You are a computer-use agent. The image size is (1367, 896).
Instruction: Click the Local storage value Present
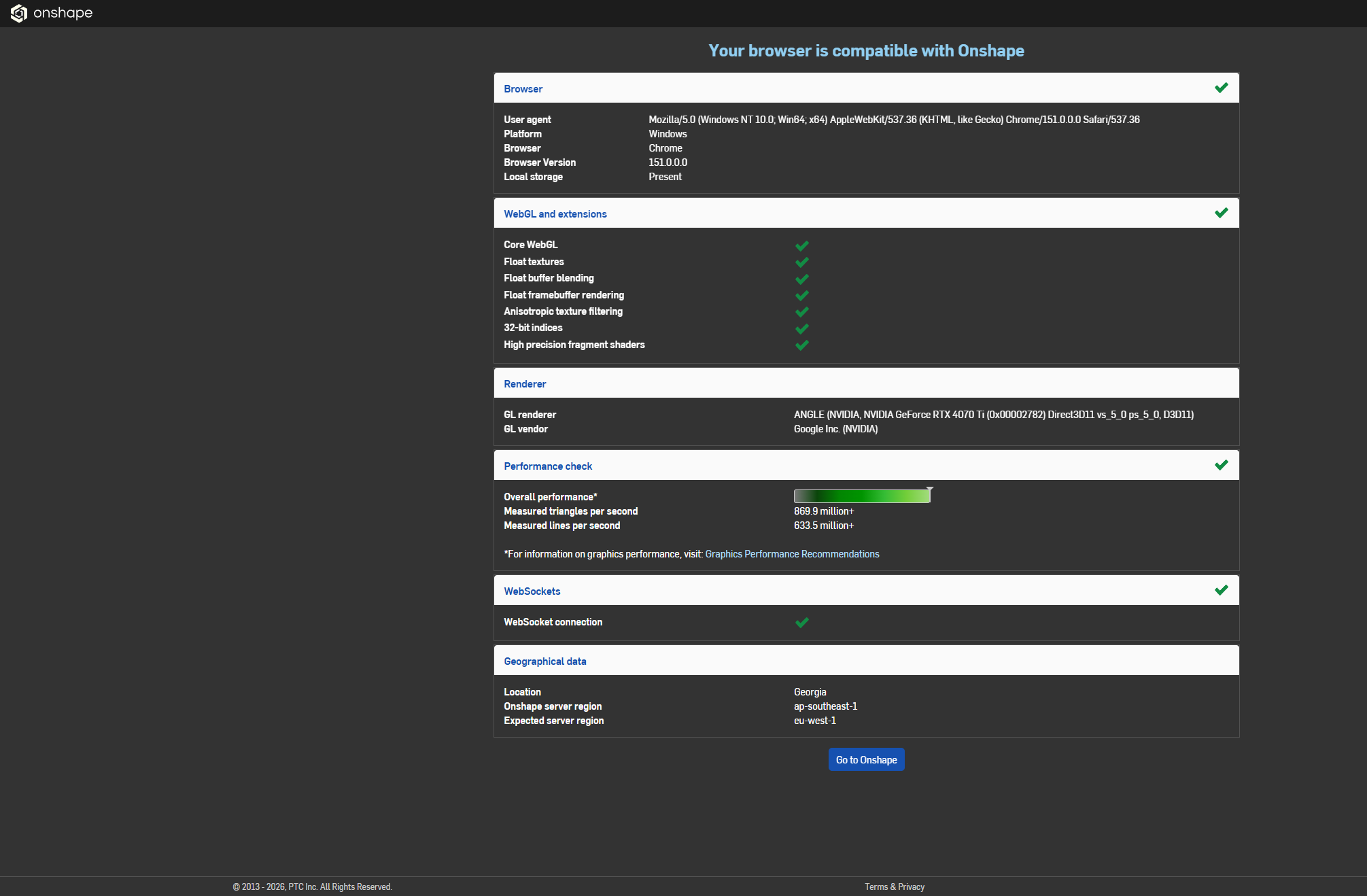click(665, 177)
